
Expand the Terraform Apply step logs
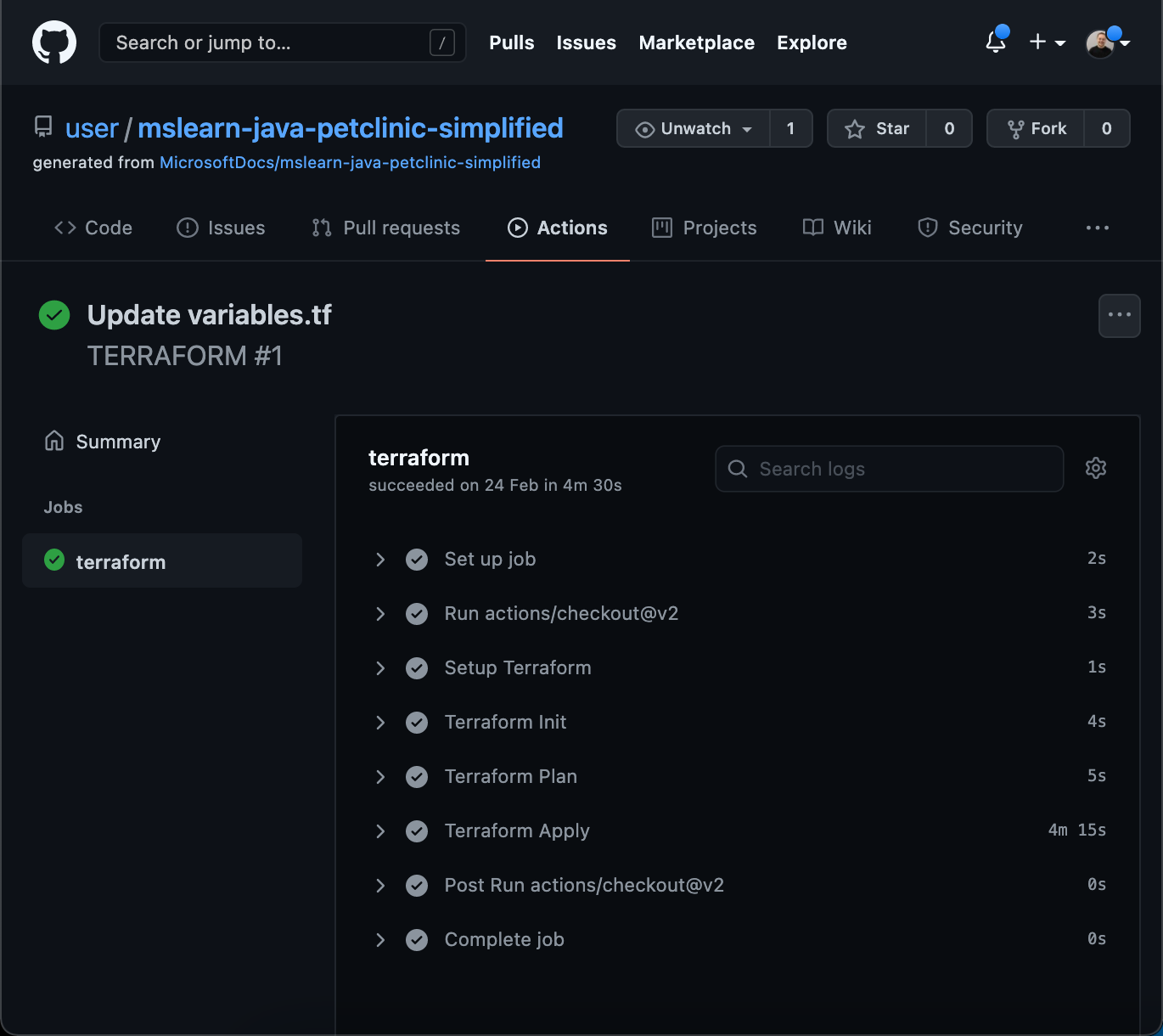[379, 830]
